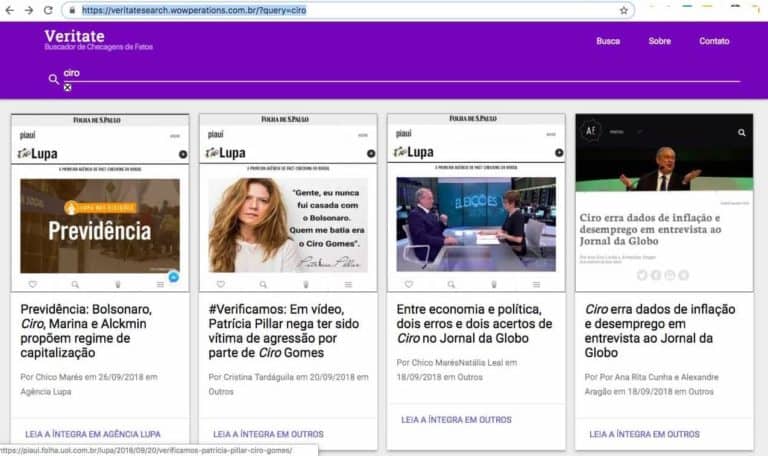Click Buscador de Checagens de Fatos subtitle
The height and width of the screenshot is (456, 768).
coord(98,47)
